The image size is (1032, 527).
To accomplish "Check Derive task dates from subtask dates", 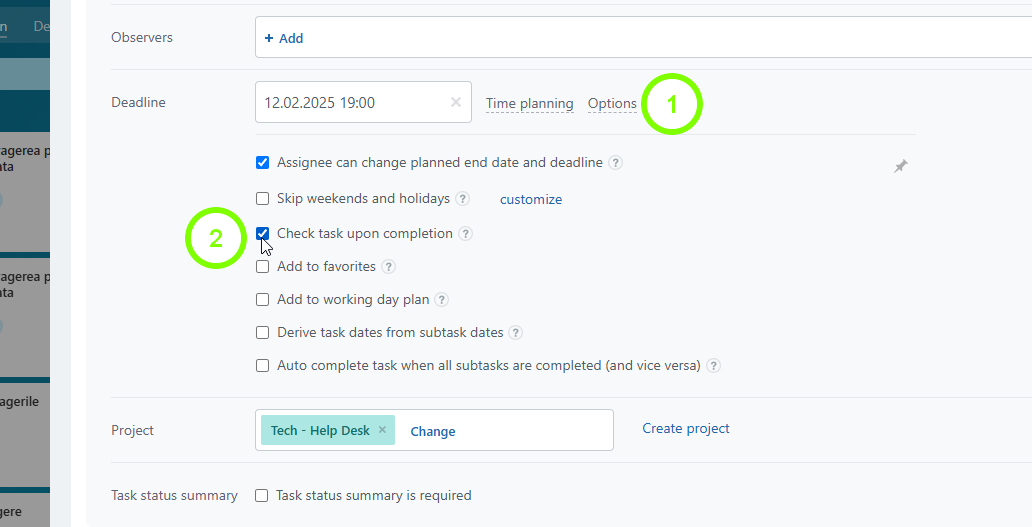I will pyautogui.click(x=263, y=332).
